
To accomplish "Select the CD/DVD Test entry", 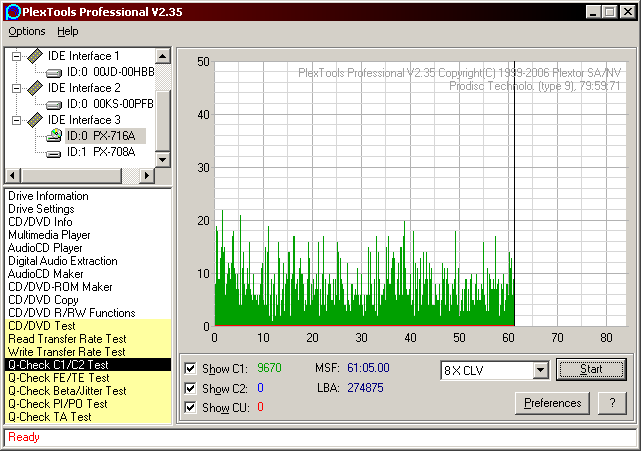I will coord(88,326).
